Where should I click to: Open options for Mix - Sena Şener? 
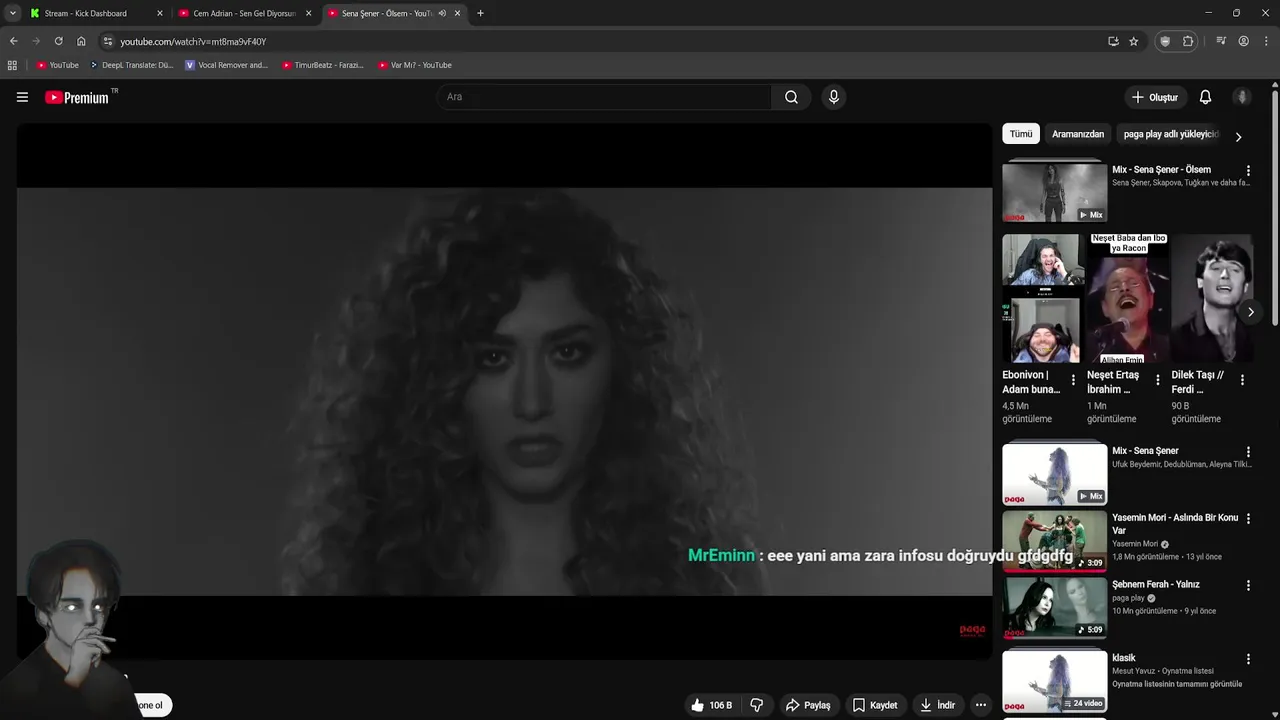pos(1247,452)
